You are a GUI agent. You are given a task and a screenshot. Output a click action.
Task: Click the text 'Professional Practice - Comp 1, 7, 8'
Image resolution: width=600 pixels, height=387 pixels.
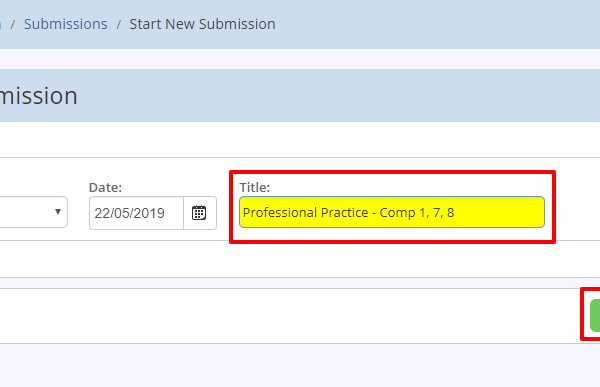tap(348, 212)
